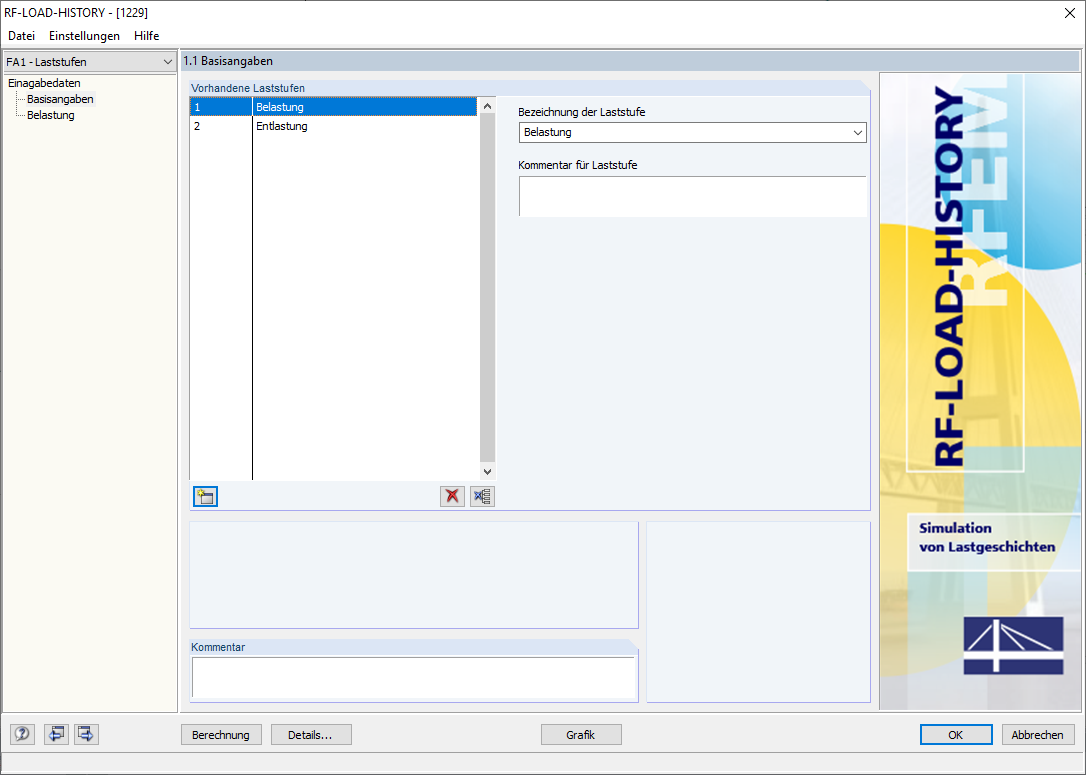The image size is (1086, 775).
Task: Confirm settings with OK
Action: (x=956, y=734)
